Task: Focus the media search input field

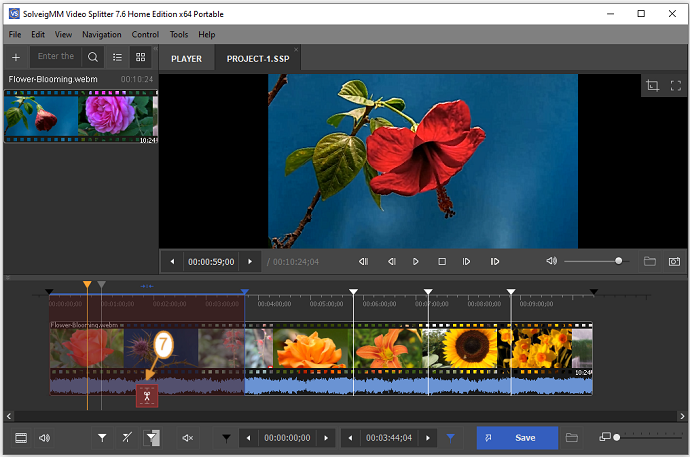Action: pos(56,57)
